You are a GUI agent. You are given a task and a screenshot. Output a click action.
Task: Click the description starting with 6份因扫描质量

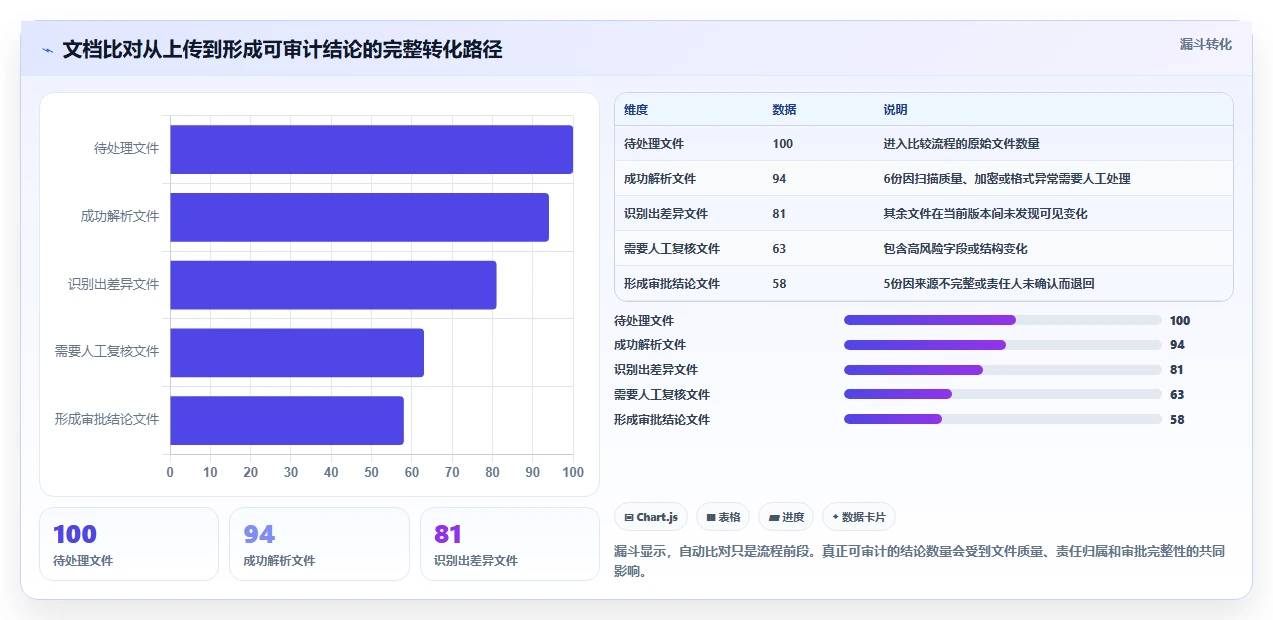(x=1007, y=179)
